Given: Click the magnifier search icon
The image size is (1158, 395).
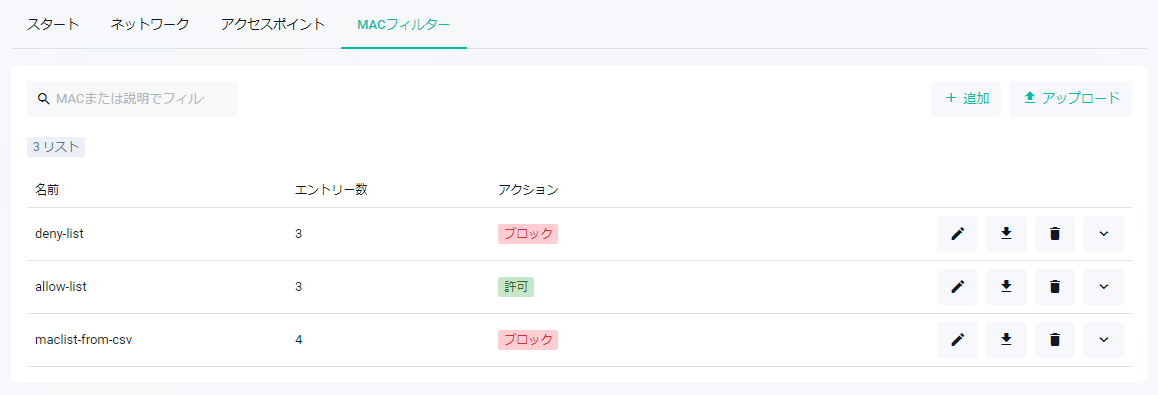Looking at the screenshot, I should click(x=43, y=99).
